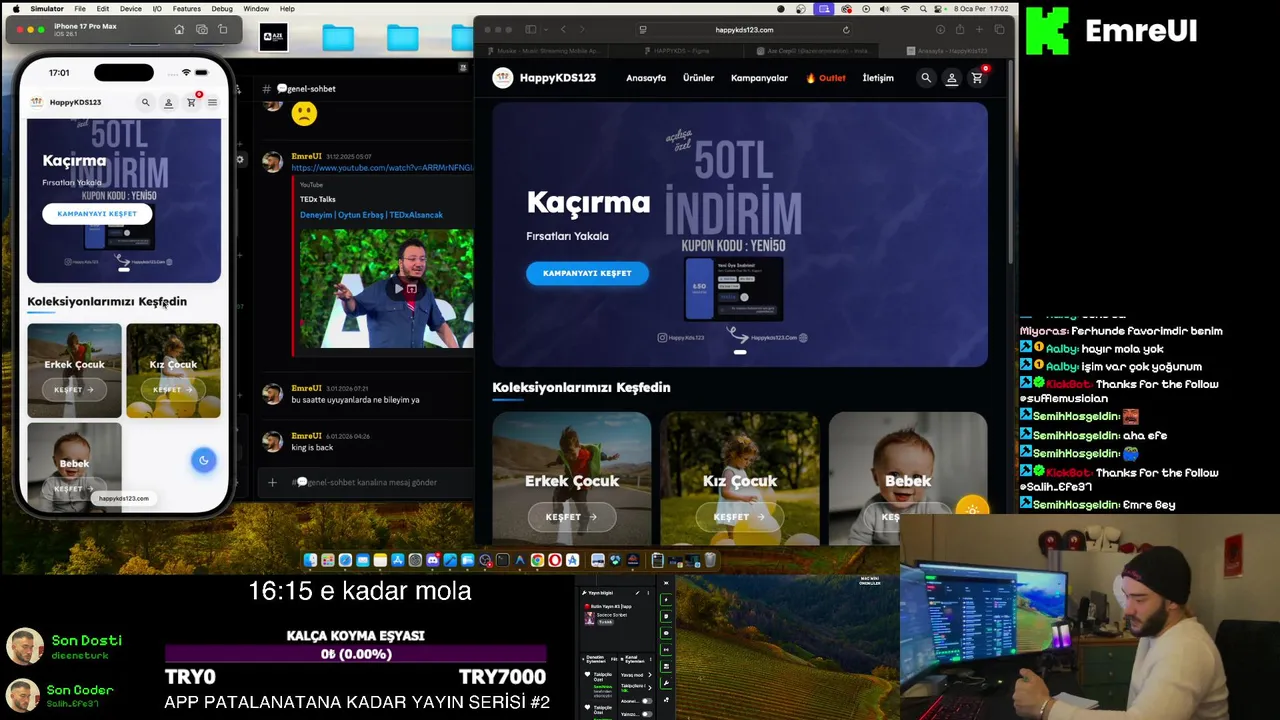Screen dimensions: 1280x720
Task: Open shopping cart icon on website header
Action: click(x=977, y=78)
